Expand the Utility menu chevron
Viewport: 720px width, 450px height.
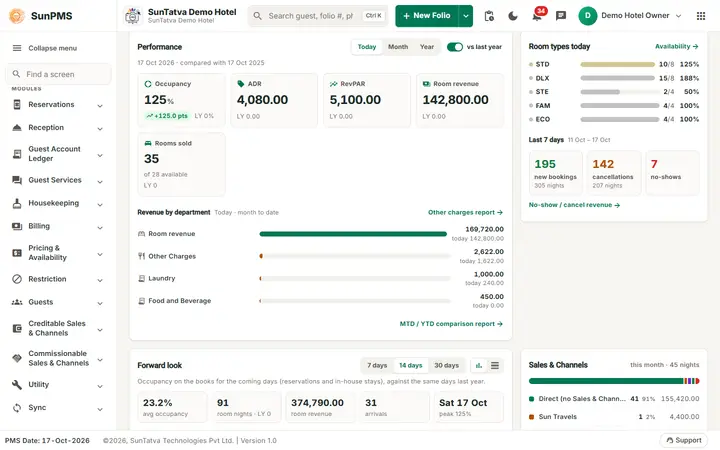click(100, 387)
